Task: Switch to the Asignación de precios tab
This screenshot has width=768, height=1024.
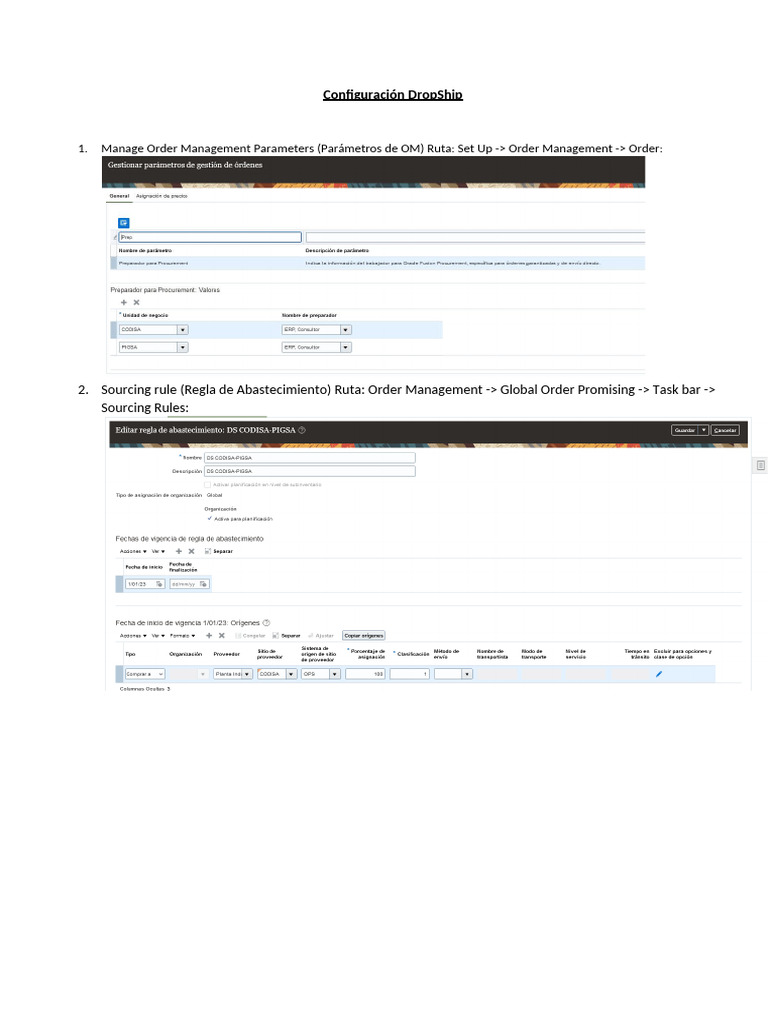Action: tap(161, 196)
